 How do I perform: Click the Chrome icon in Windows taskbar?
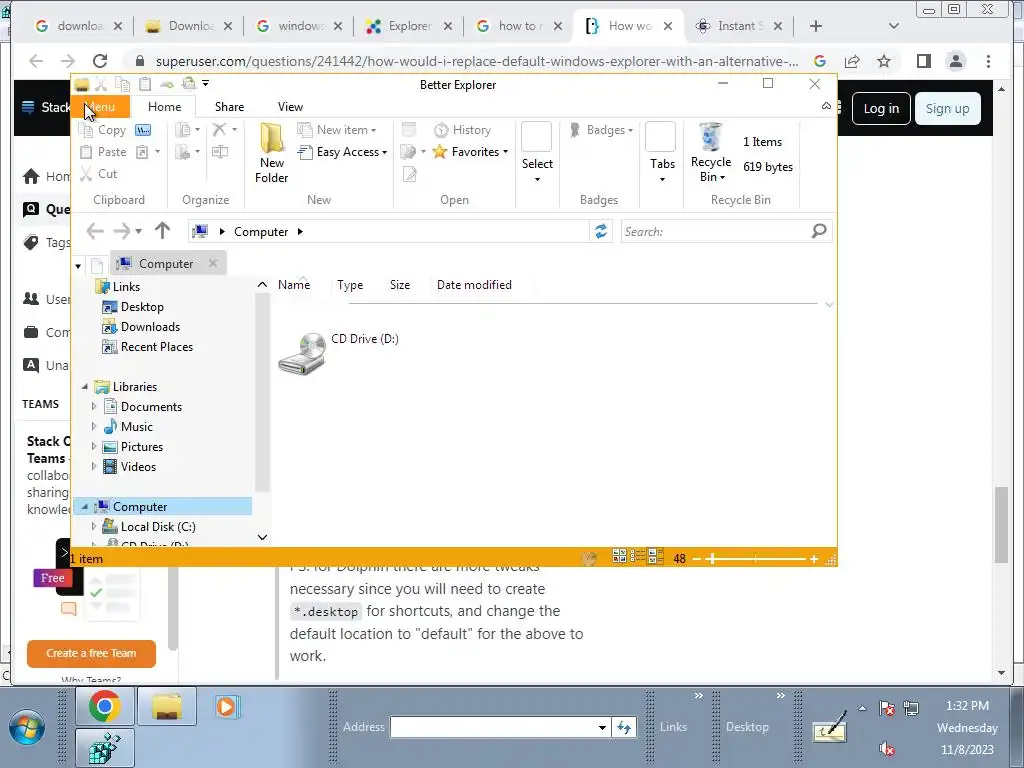(x=104, y=706)
